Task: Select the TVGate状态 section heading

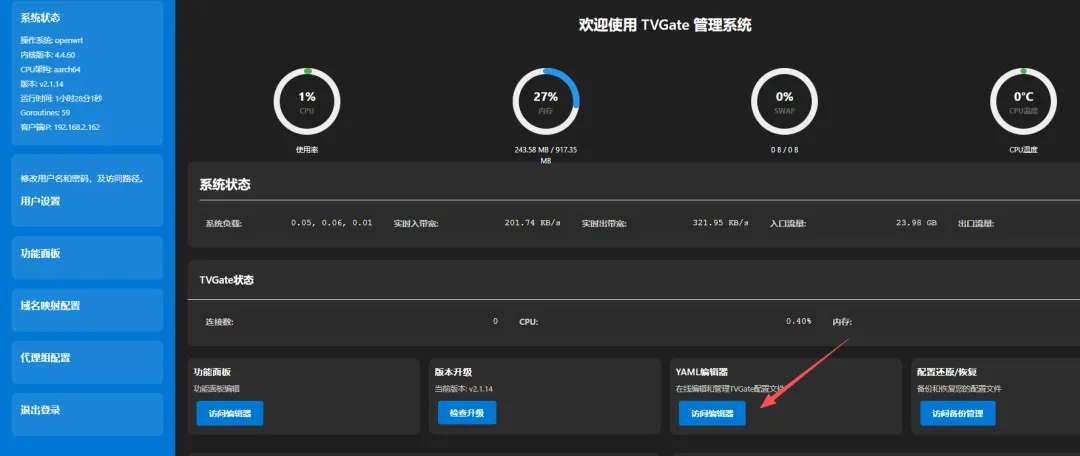Action: [x=227, y=280]
